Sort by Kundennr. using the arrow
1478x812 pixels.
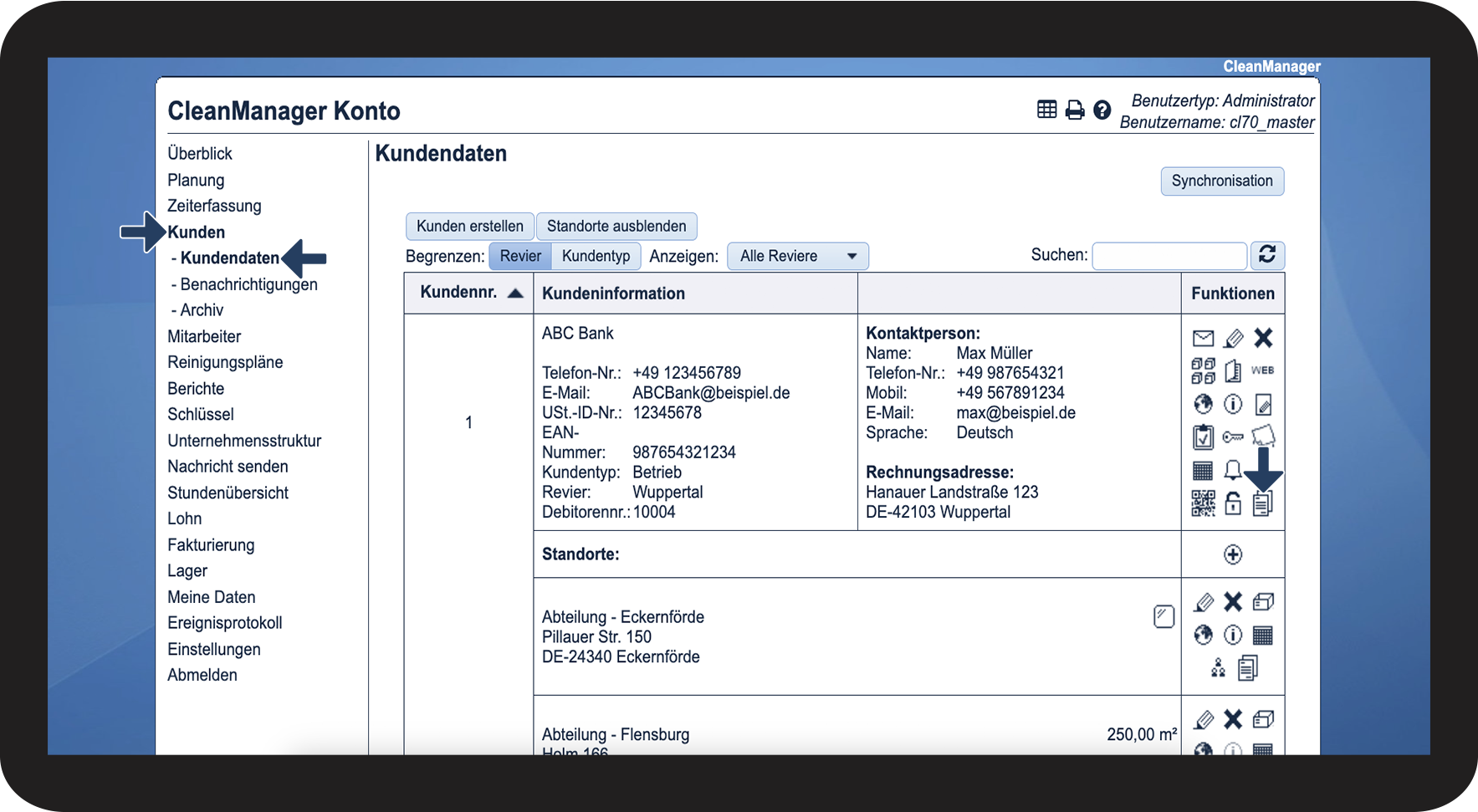[515, 293]
